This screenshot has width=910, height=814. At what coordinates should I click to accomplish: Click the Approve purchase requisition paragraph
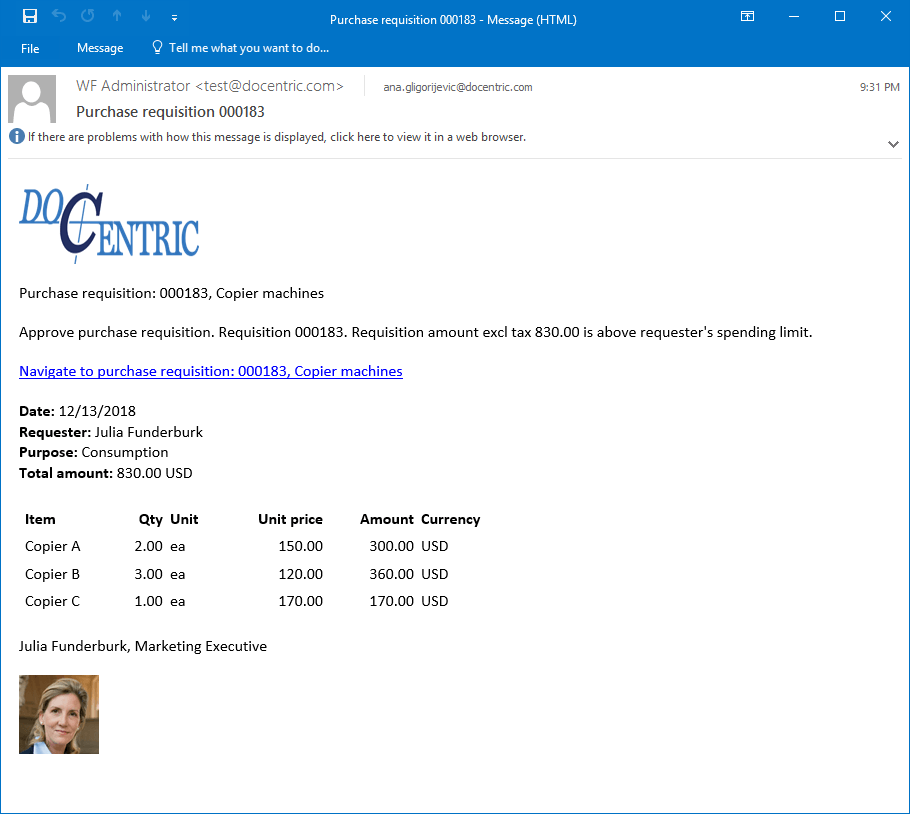[x=416, y=332]
